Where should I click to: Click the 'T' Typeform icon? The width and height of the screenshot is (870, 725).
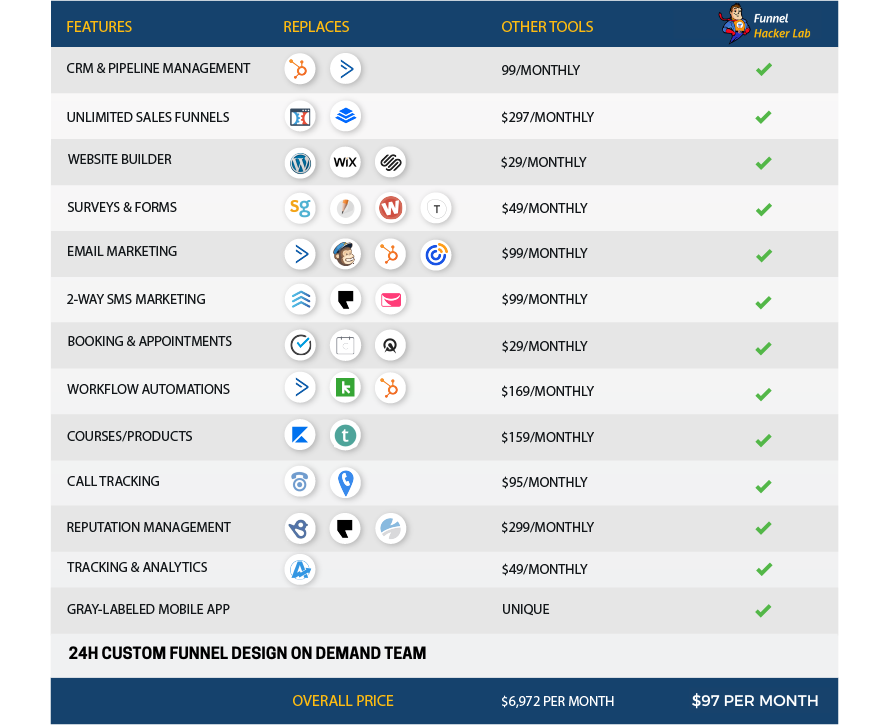coord(436,209)
